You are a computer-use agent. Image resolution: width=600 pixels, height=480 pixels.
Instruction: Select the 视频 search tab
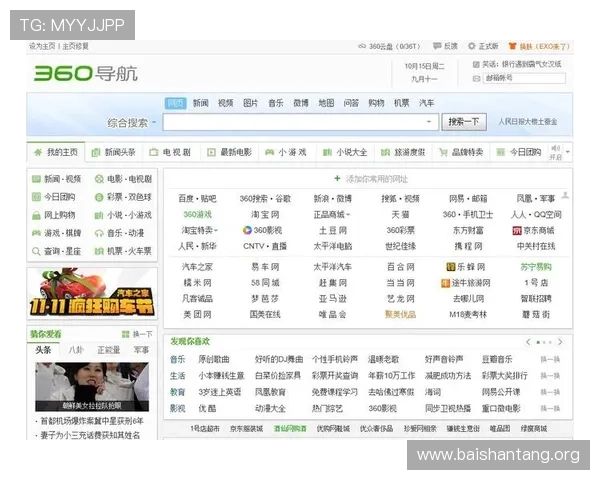pyautogui.click(x=225, y=103)
